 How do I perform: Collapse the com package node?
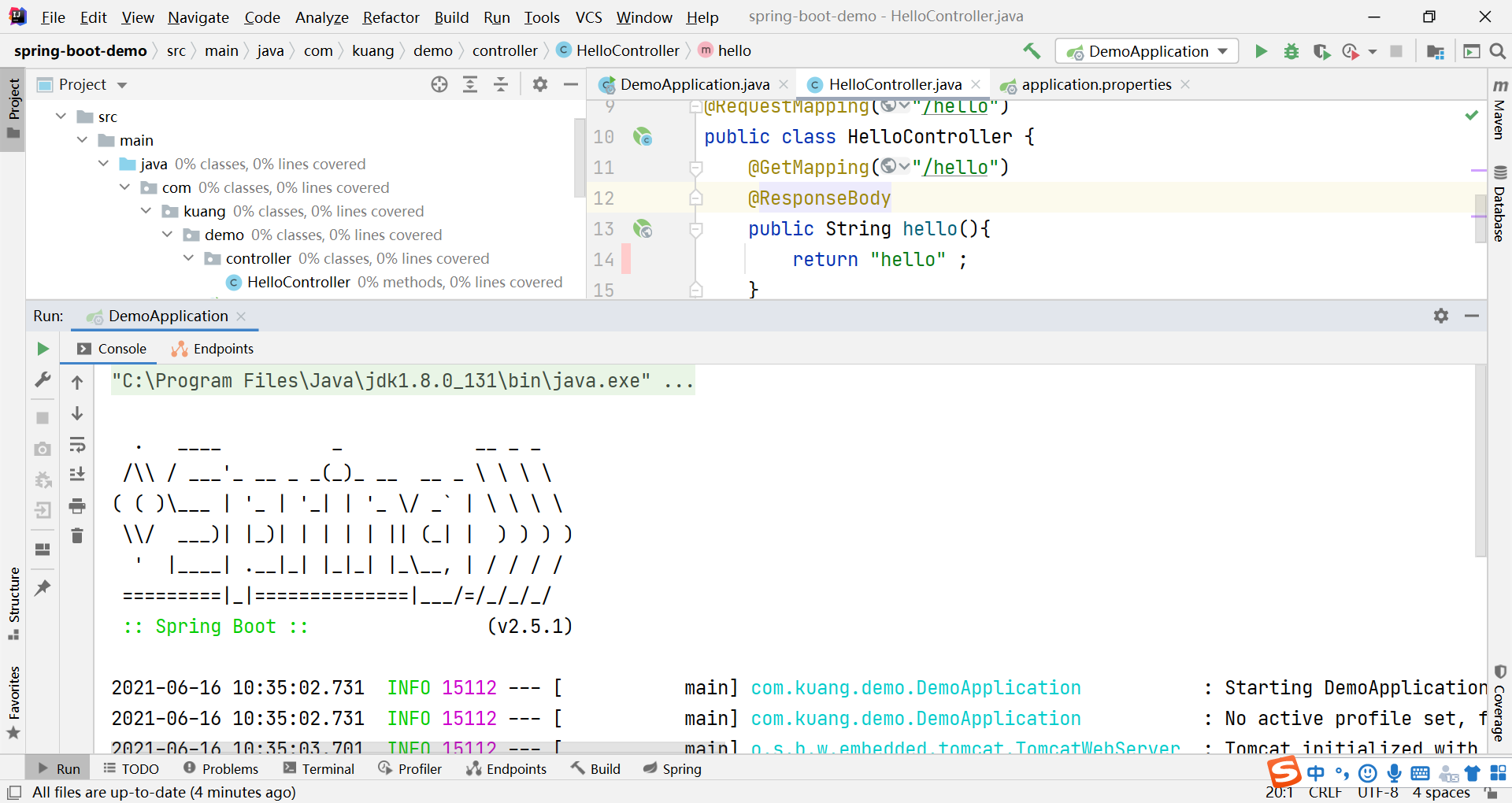pyautogui.click(x=125, y=187)
